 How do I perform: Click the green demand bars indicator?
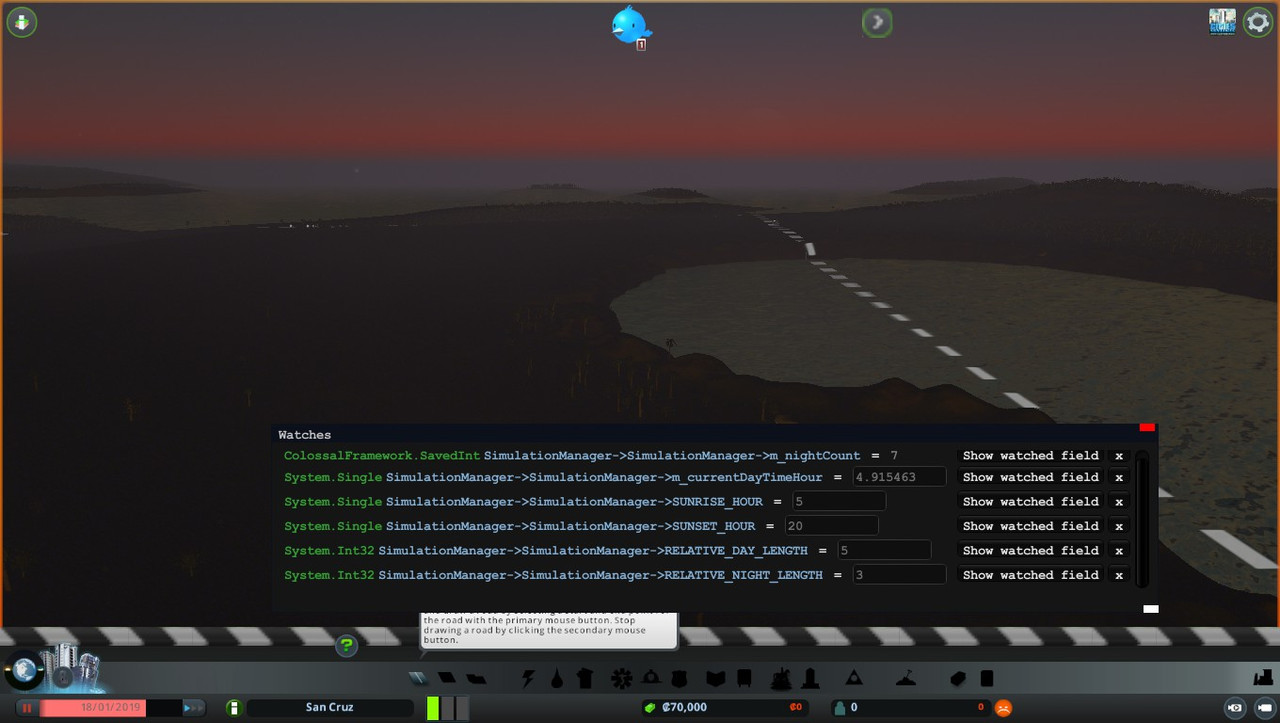pos(447,708)
